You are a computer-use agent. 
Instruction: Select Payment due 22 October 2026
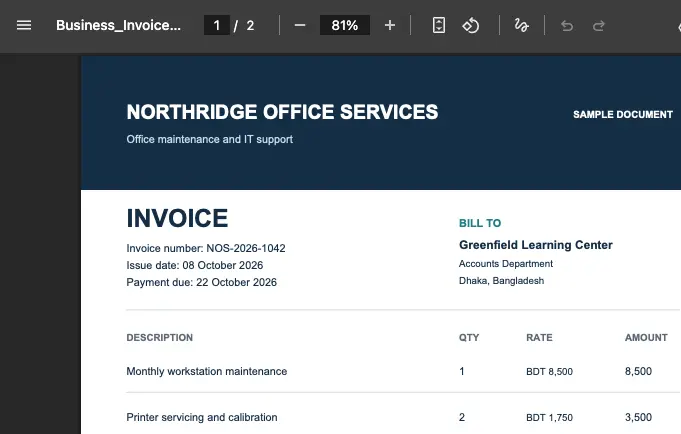point(202,282)
